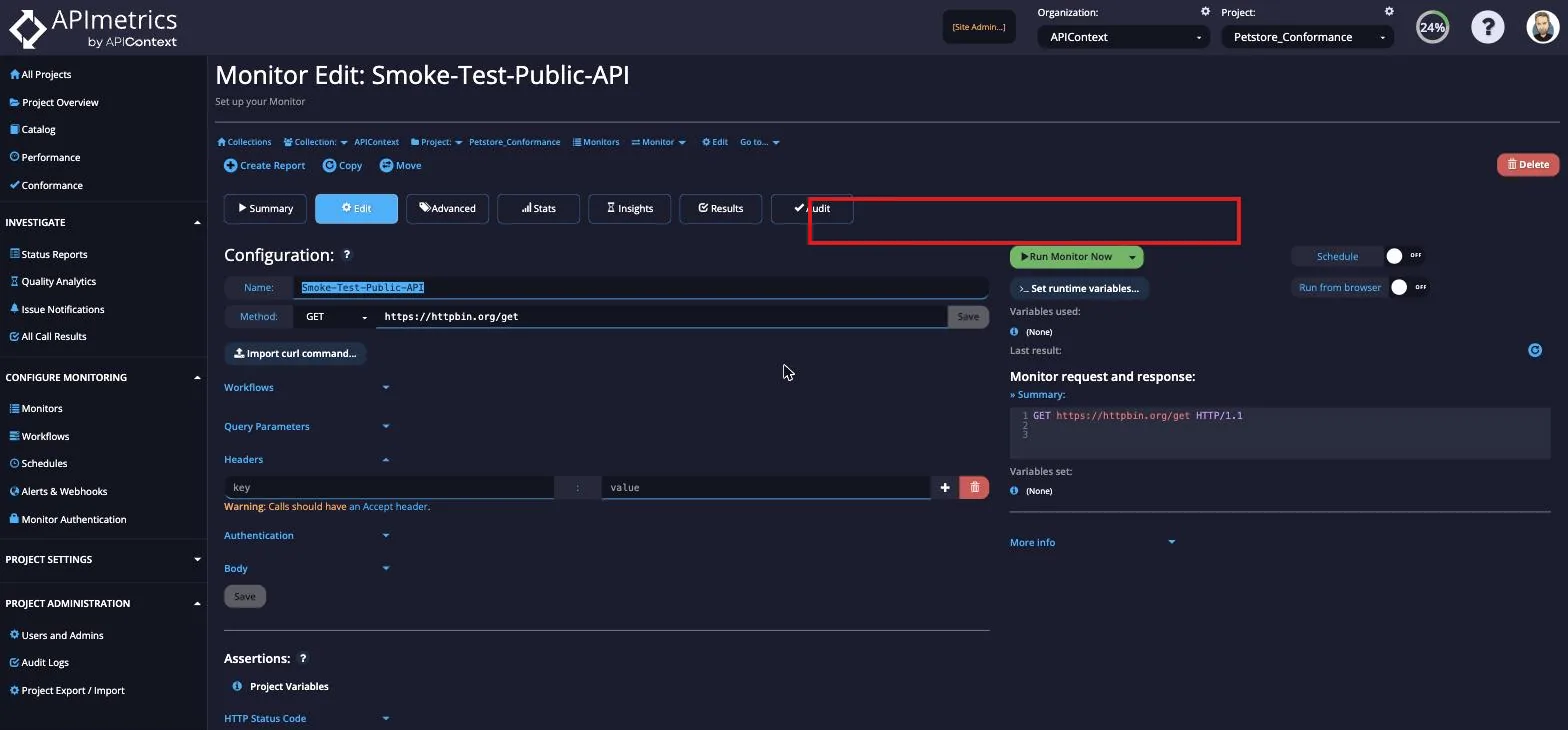The height and width of the screenshot is (730, 1568).
Task: Click Run Monitor Now
Action: tap(1066, 257)
